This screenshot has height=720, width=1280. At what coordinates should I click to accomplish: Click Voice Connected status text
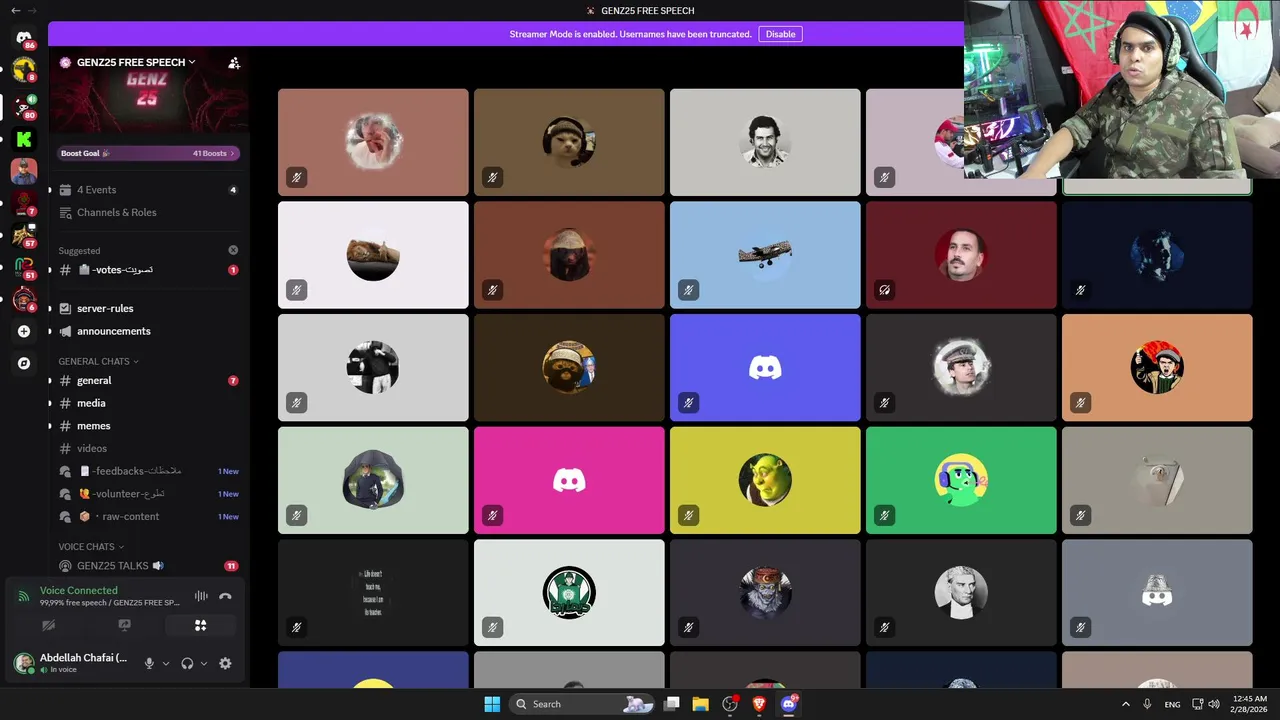(79, 590)
